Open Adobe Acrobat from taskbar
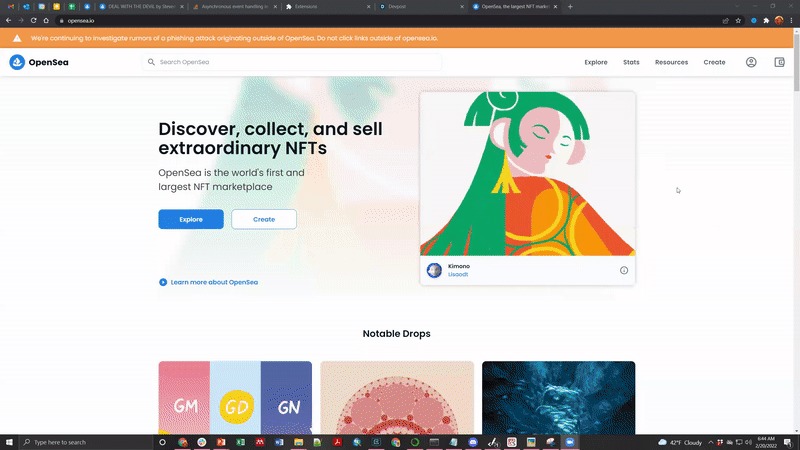 (337, 442)
